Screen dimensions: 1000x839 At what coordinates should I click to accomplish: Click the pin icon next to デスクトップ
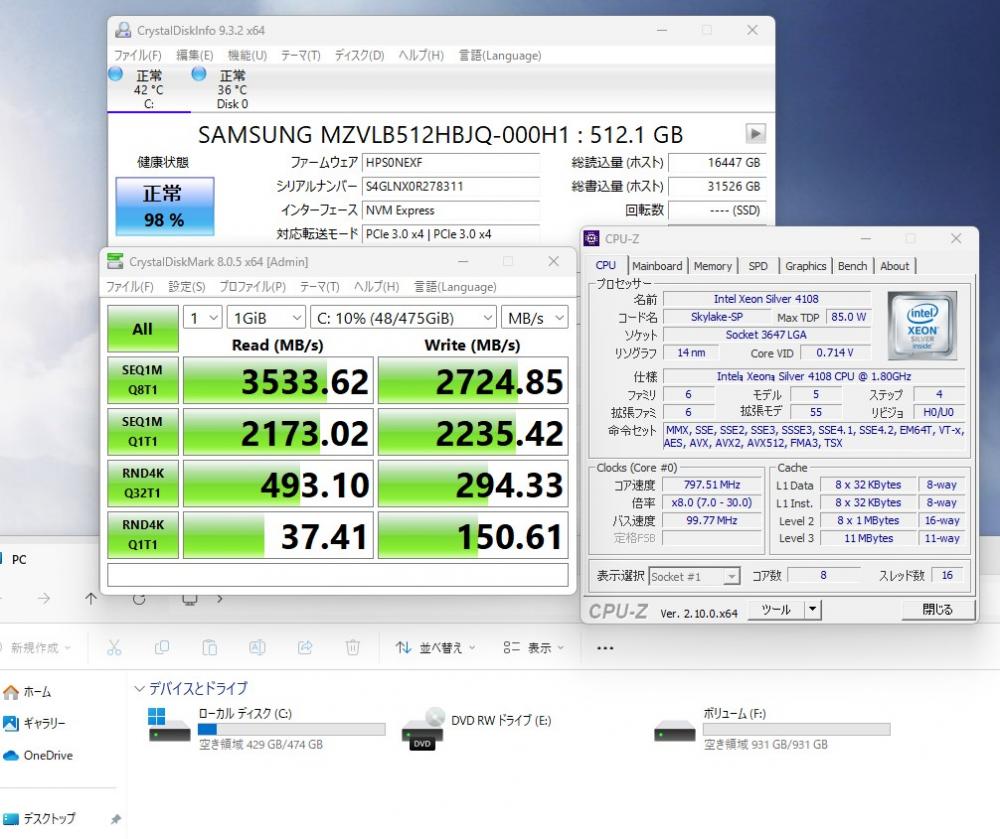point(115,819)
